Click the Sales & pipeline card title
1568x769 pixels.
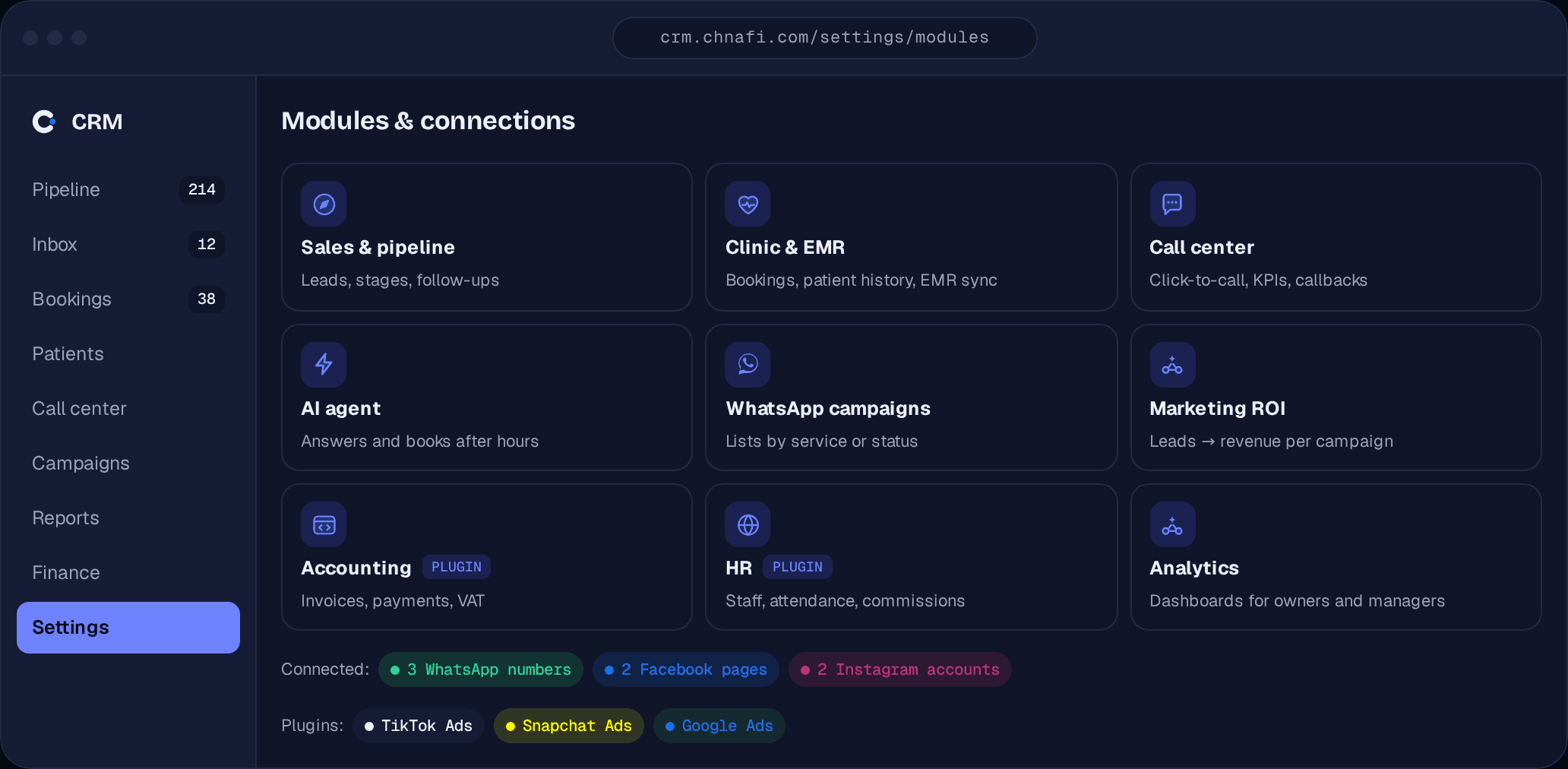[378, 247]
